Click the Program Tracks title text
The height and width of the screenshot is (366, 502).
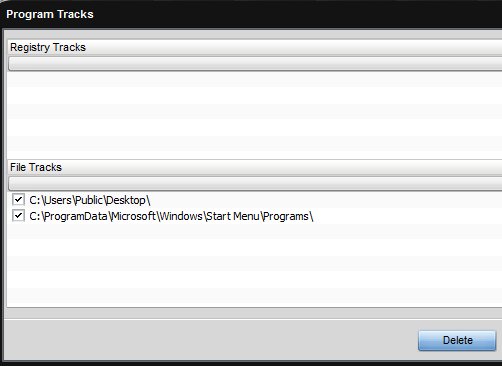tap(50, 14)
